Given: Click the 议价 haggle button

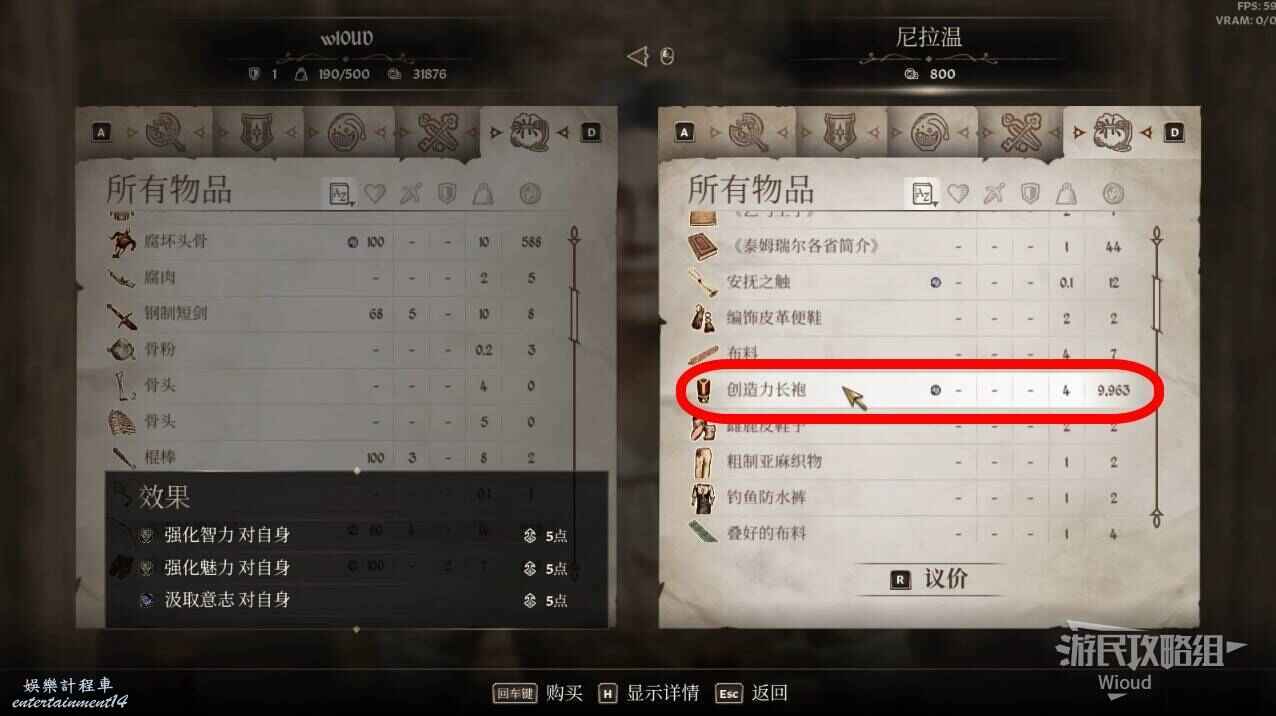Looking at the screenshot, I should tap(929, 579).
